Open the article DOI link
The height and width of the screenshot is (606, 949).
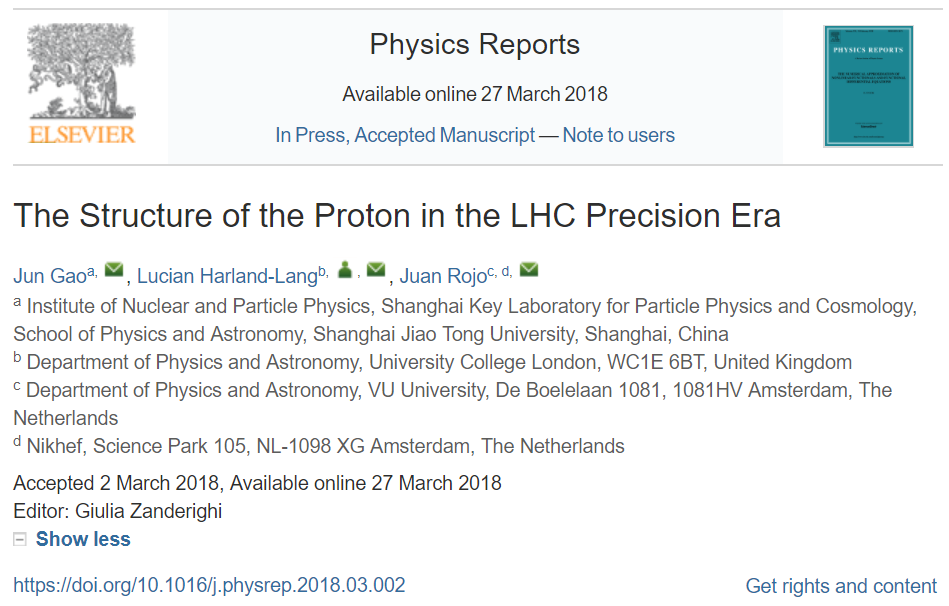209,585
